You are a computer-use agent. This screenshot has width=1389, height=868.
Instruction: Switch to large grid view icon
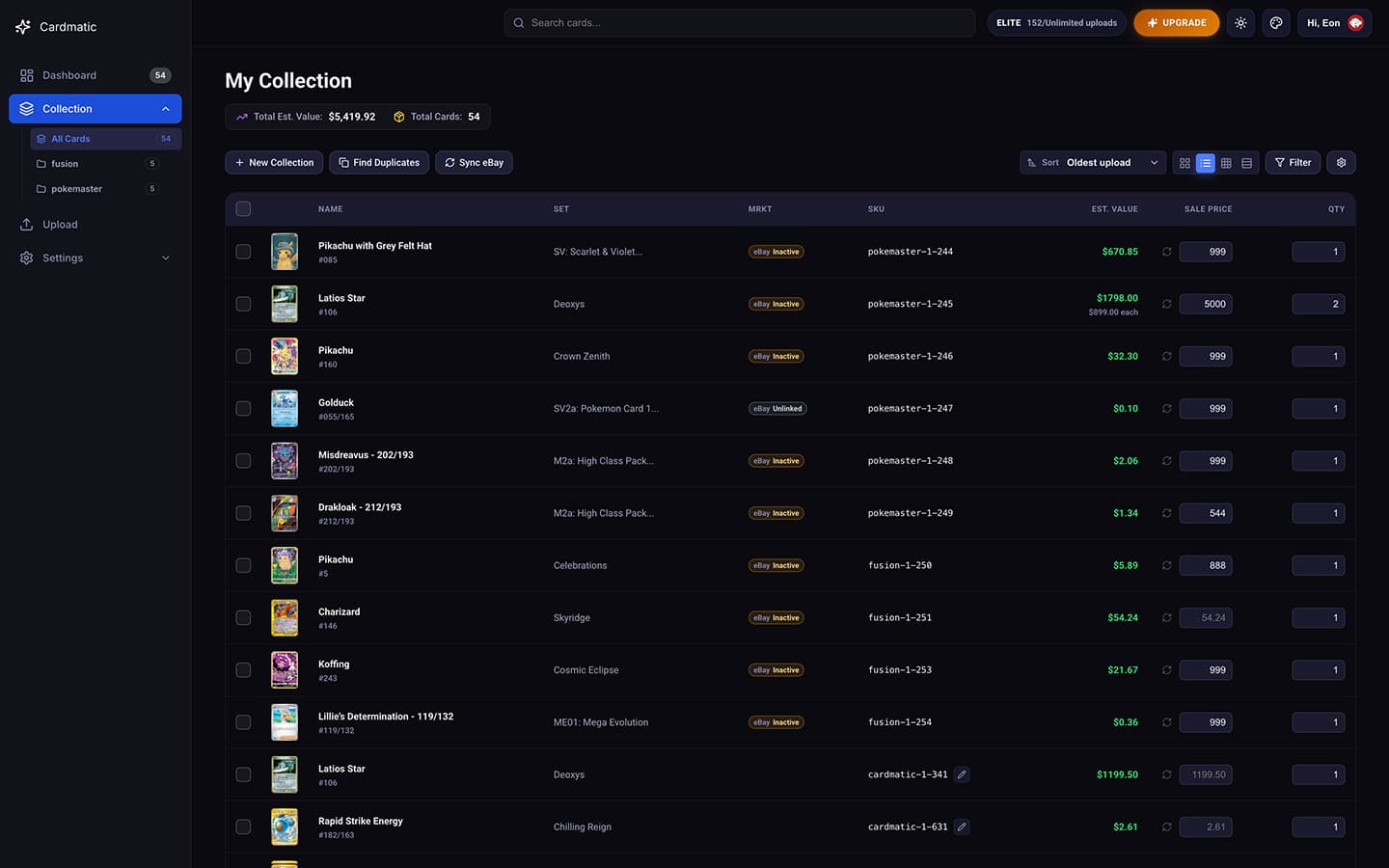pyautogui.click(x=1185, y=163)
